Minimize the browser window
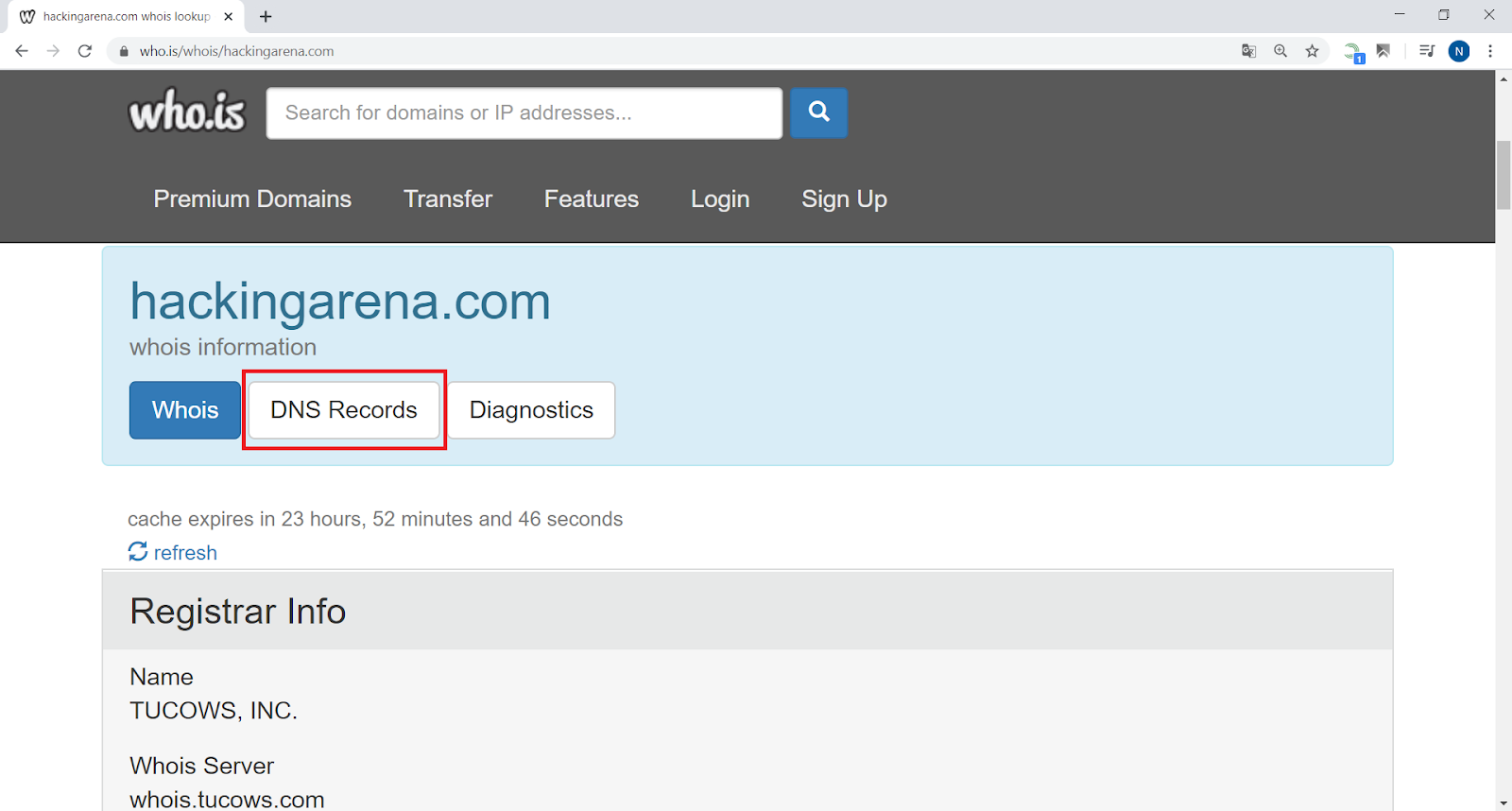 (1400, 15)
